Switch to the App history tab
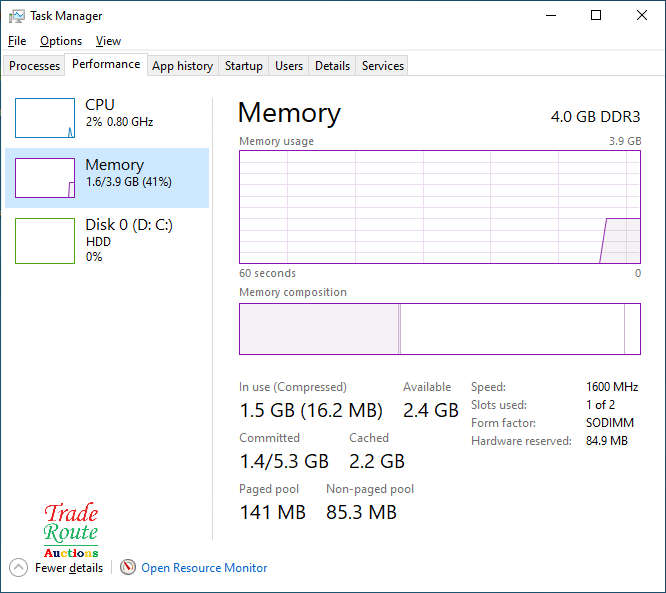666x593 pixels. click(x=183, y=66)
